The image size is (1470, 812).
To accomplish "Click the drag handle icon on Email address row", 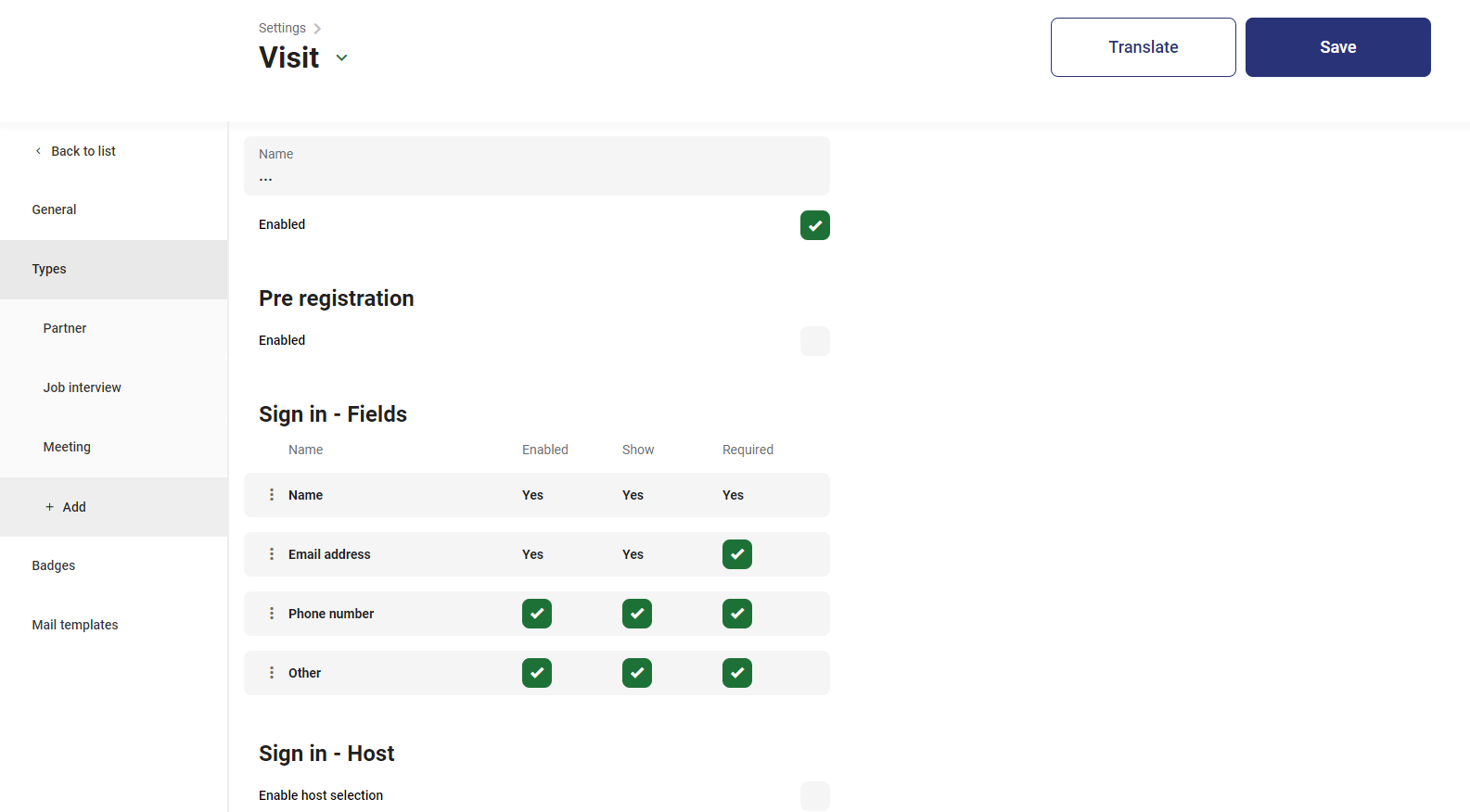I will pos(272,554).
